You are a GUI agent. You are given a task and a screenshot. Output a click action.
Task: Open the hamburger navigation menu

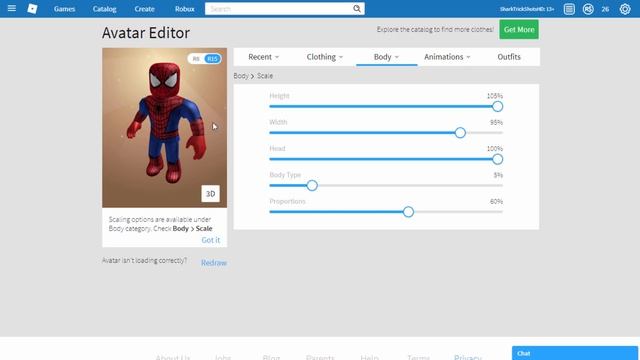12,8
